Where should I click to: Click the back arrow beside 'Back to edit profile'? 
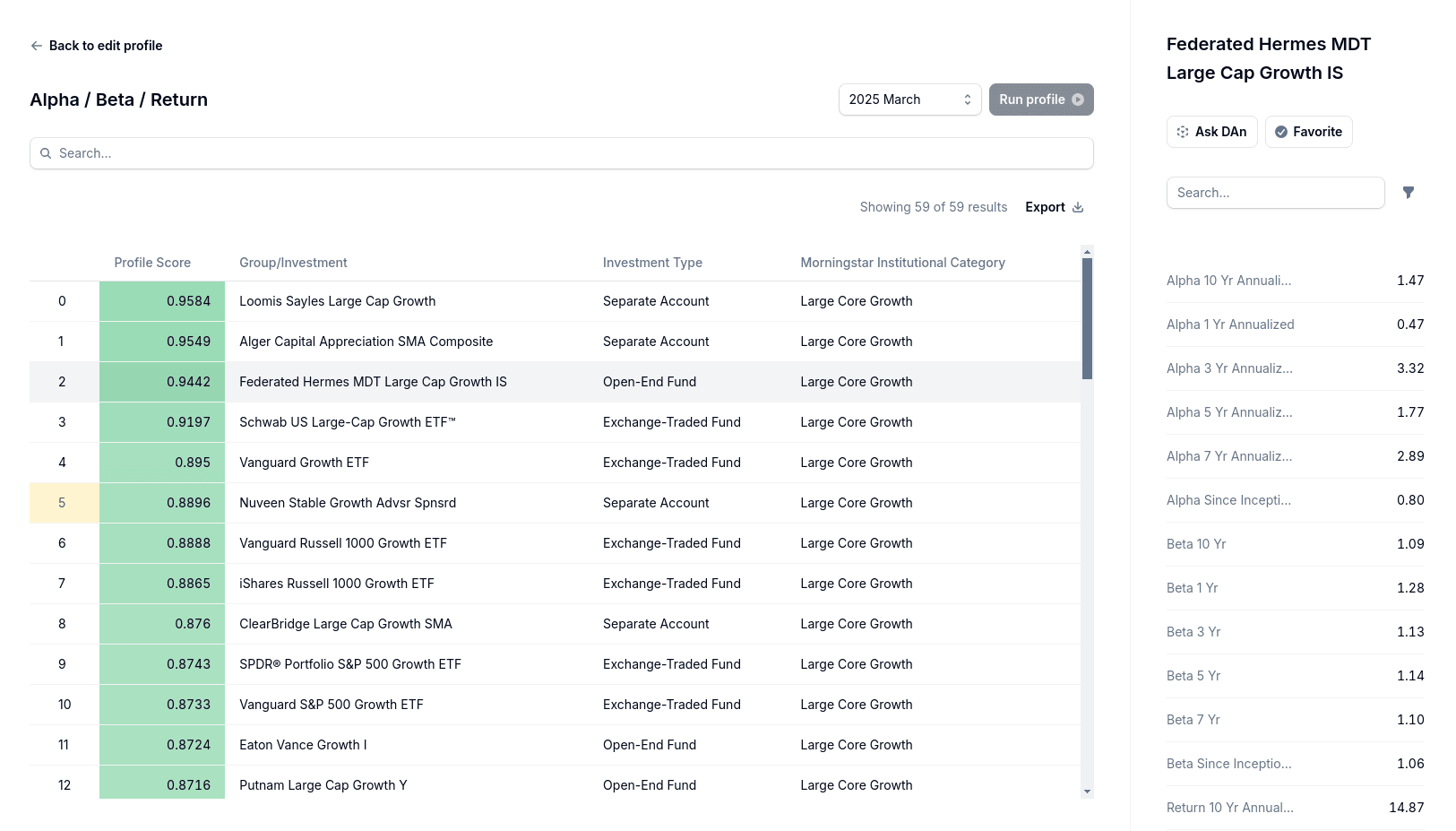[36, 45]
